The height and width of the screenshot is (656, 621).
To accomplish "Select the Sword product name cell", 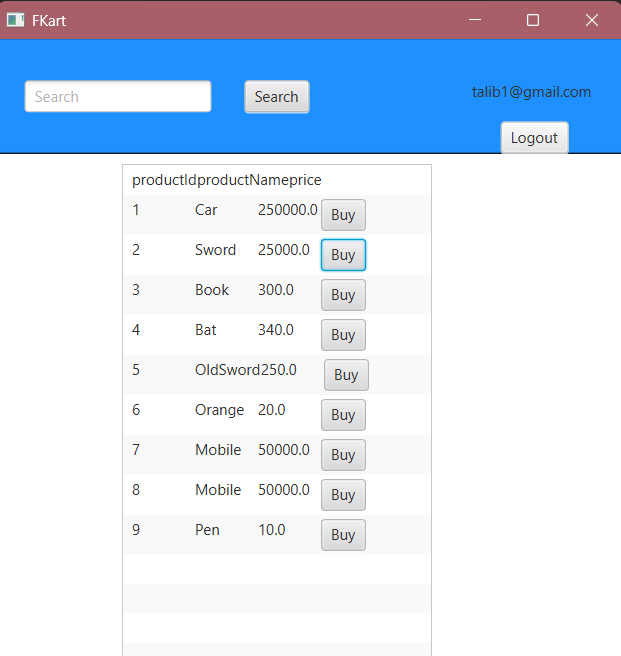I will [215, 250].
